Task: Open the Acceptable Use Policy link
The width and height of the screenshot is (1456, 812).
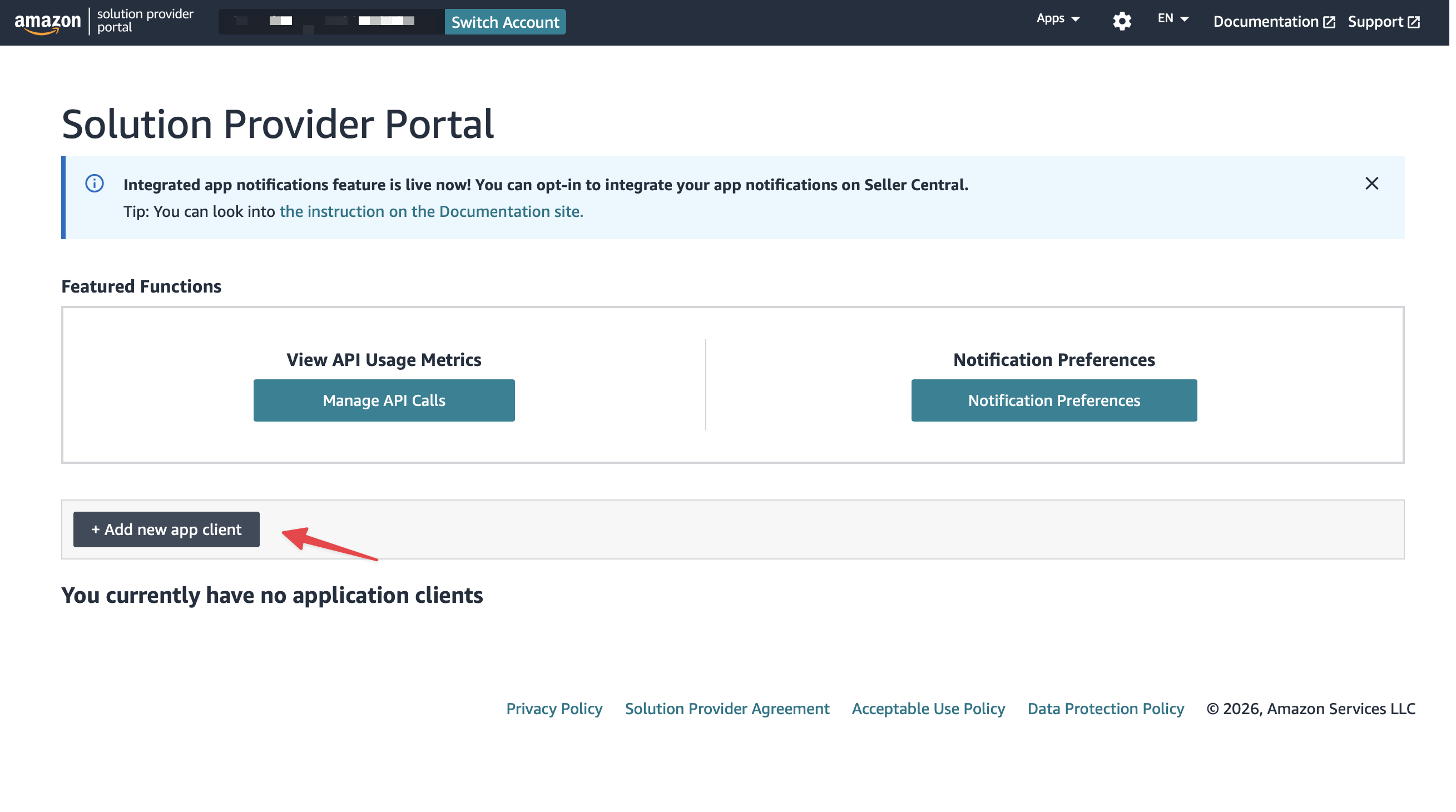Action: tap(928, 709)
